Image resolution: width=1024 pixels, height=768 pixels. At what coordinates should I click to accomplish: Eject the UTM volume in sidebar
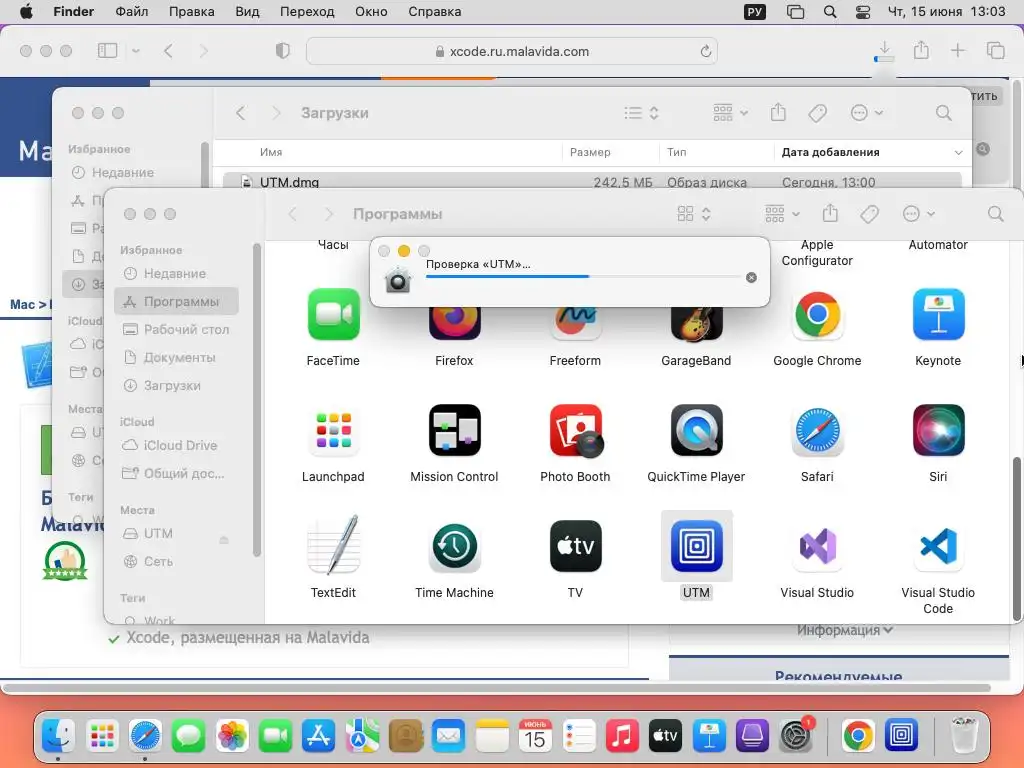tap(224, 539)
